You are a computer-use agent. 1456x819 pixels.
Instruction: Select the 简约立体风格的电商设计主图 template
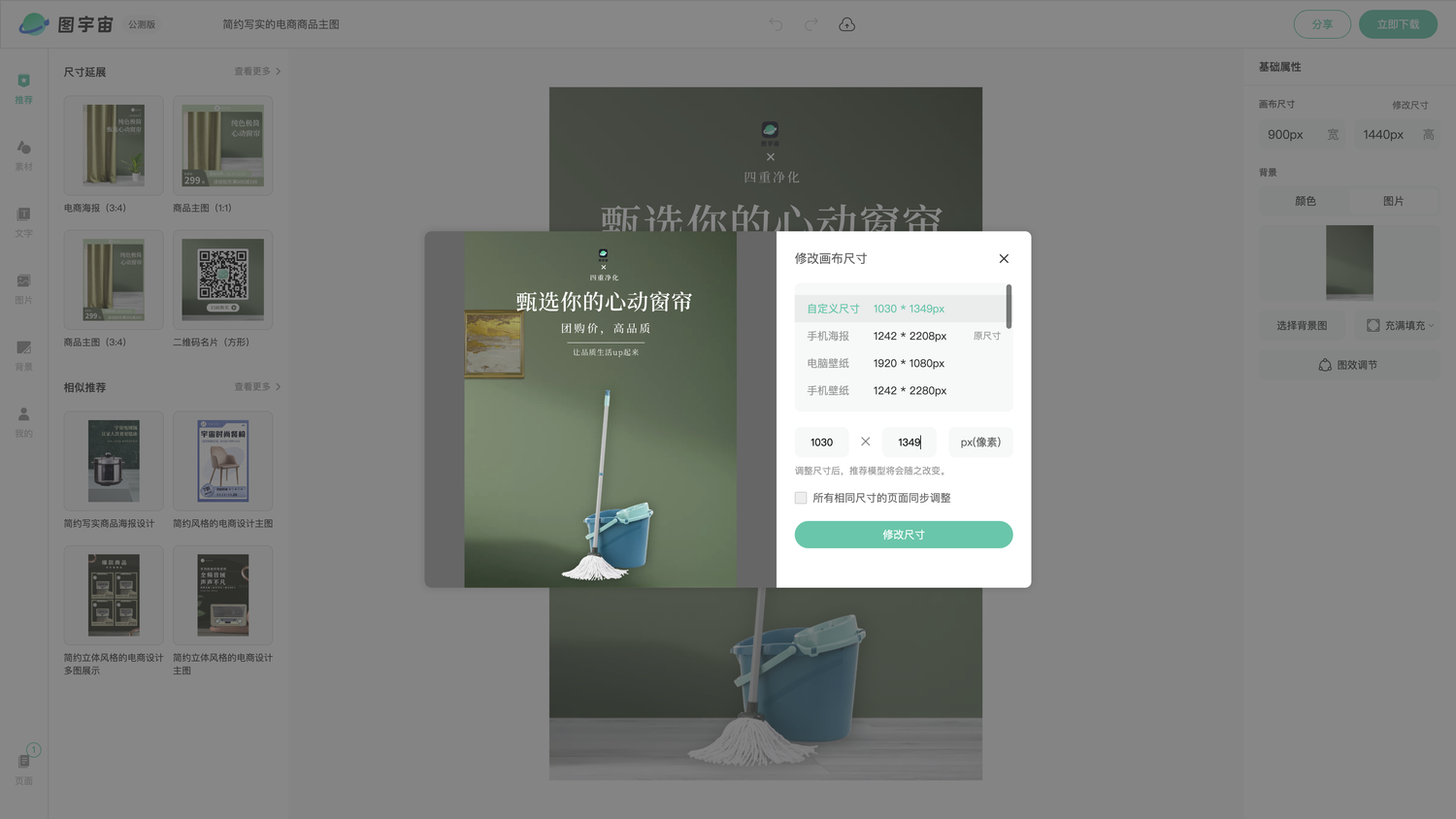pyautogui.click(x=222, y=595)
